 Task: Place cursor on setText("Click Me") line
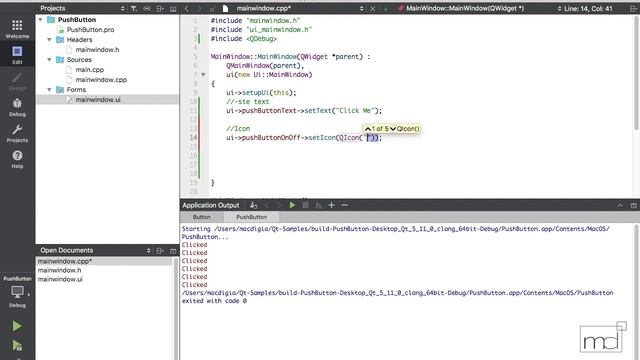(304, 111)
